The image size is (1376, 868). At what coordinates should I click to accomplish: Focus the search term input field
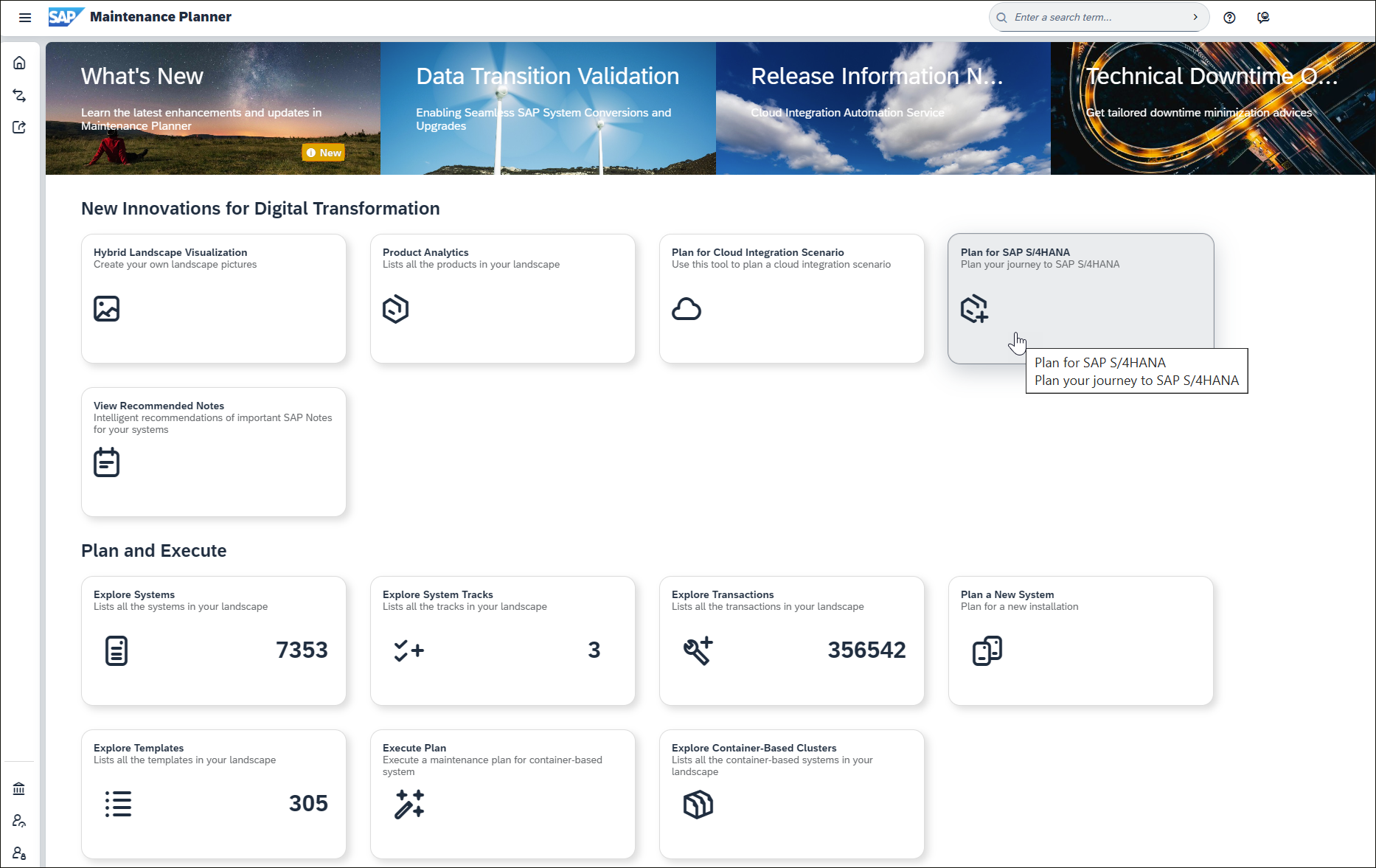[1099, 18]
